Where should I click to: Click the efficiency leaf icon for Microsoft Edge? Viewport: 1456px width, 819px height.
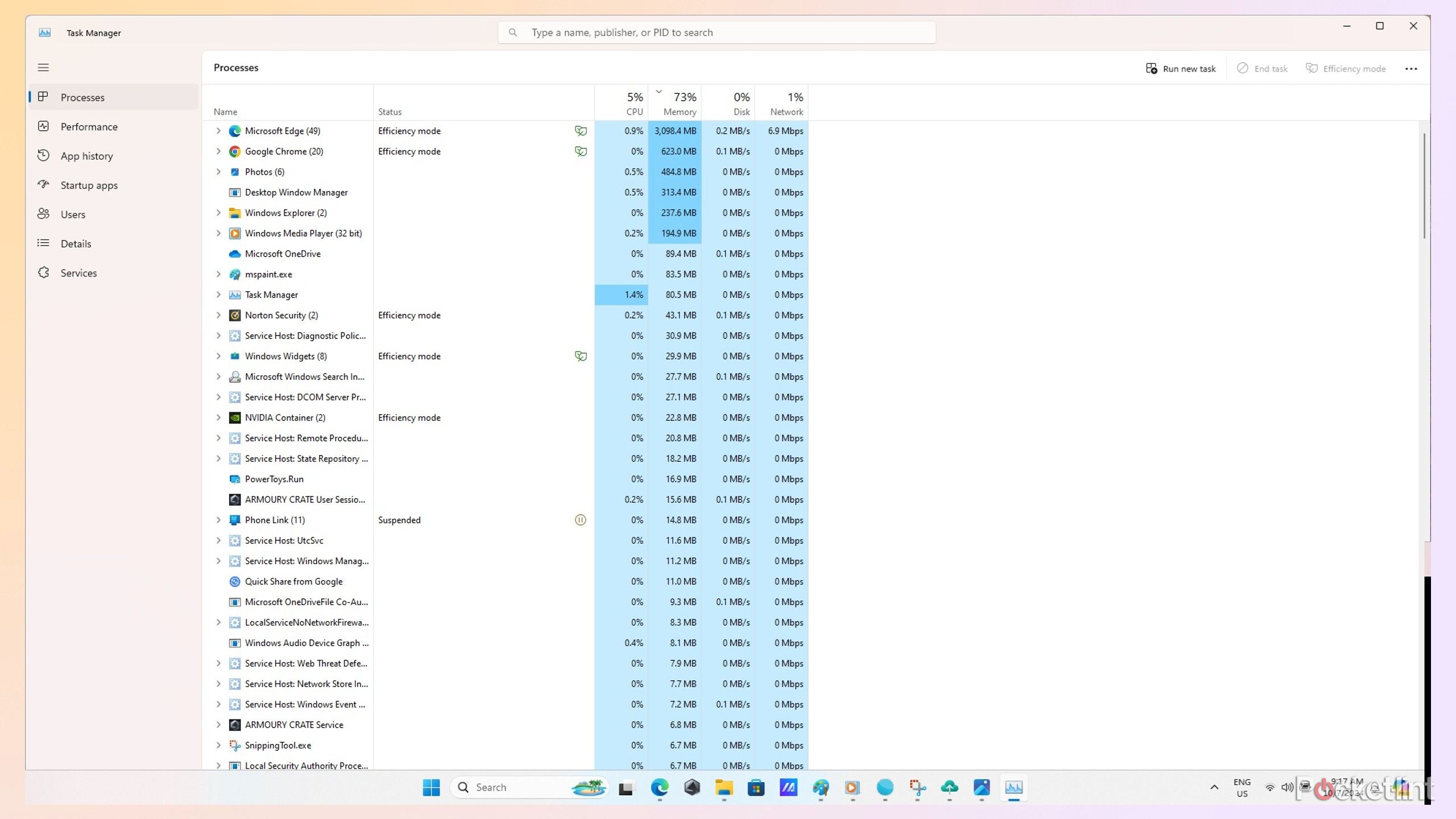[580, 131]
